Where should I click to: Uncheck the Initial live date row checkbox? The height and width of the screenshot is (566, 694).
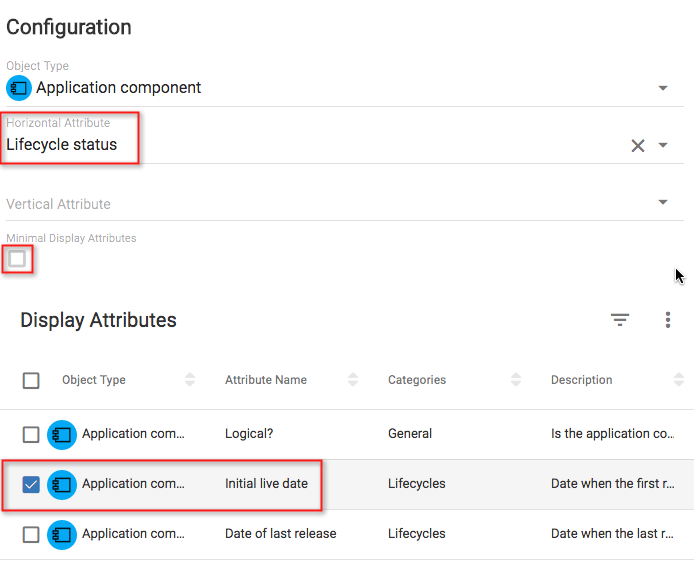pos(31,484)
